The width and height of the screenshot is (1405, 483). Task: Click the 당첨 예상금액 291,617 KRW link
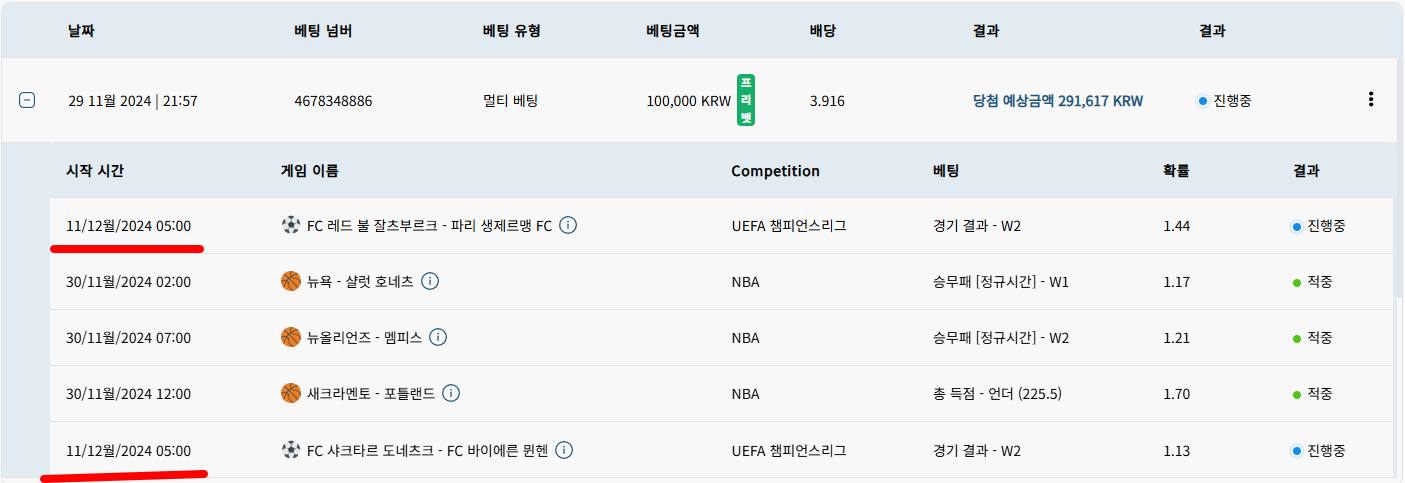coord(1058,101)
